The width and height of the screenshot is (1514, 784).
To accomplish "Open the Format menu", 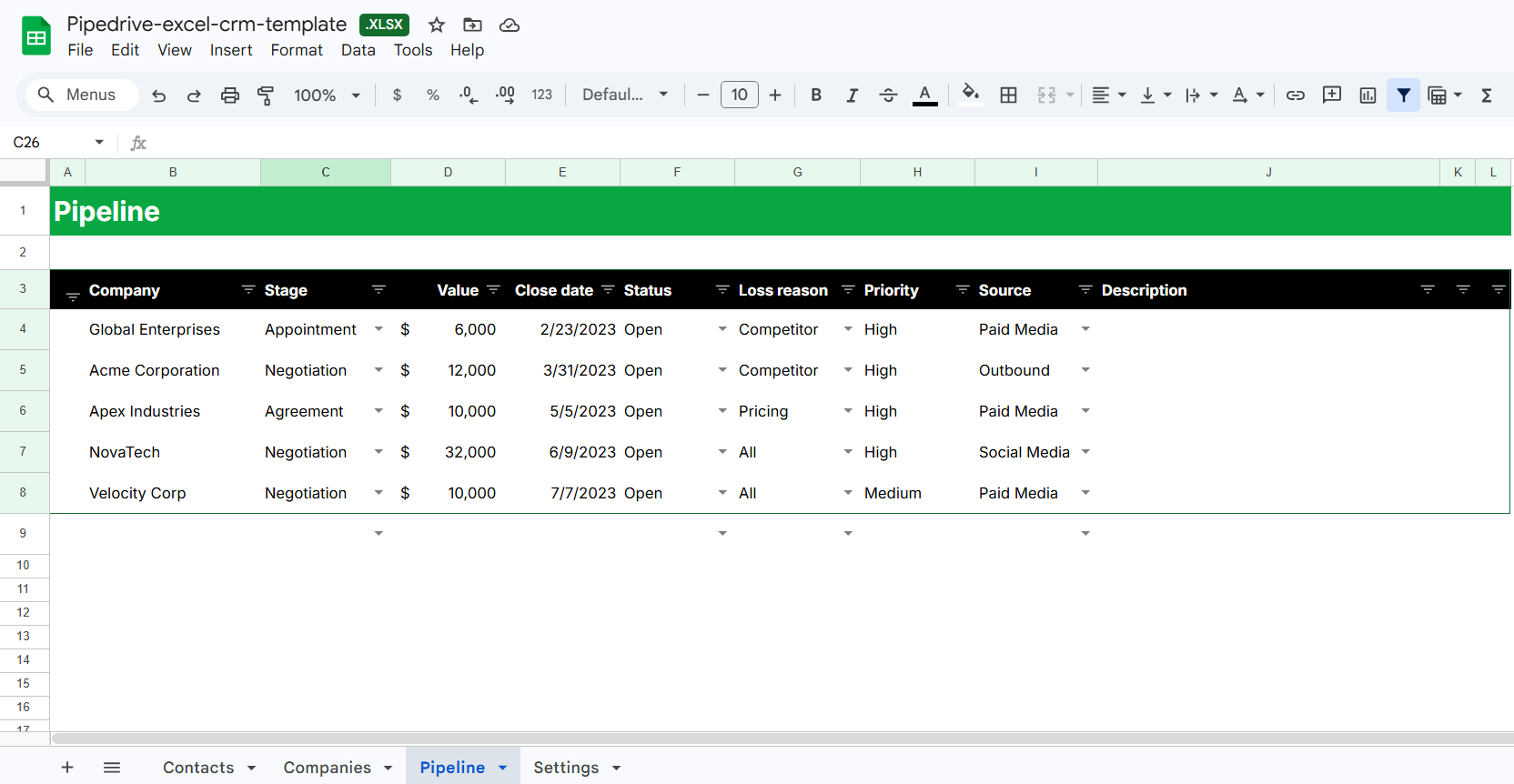I will pos(297,50).
